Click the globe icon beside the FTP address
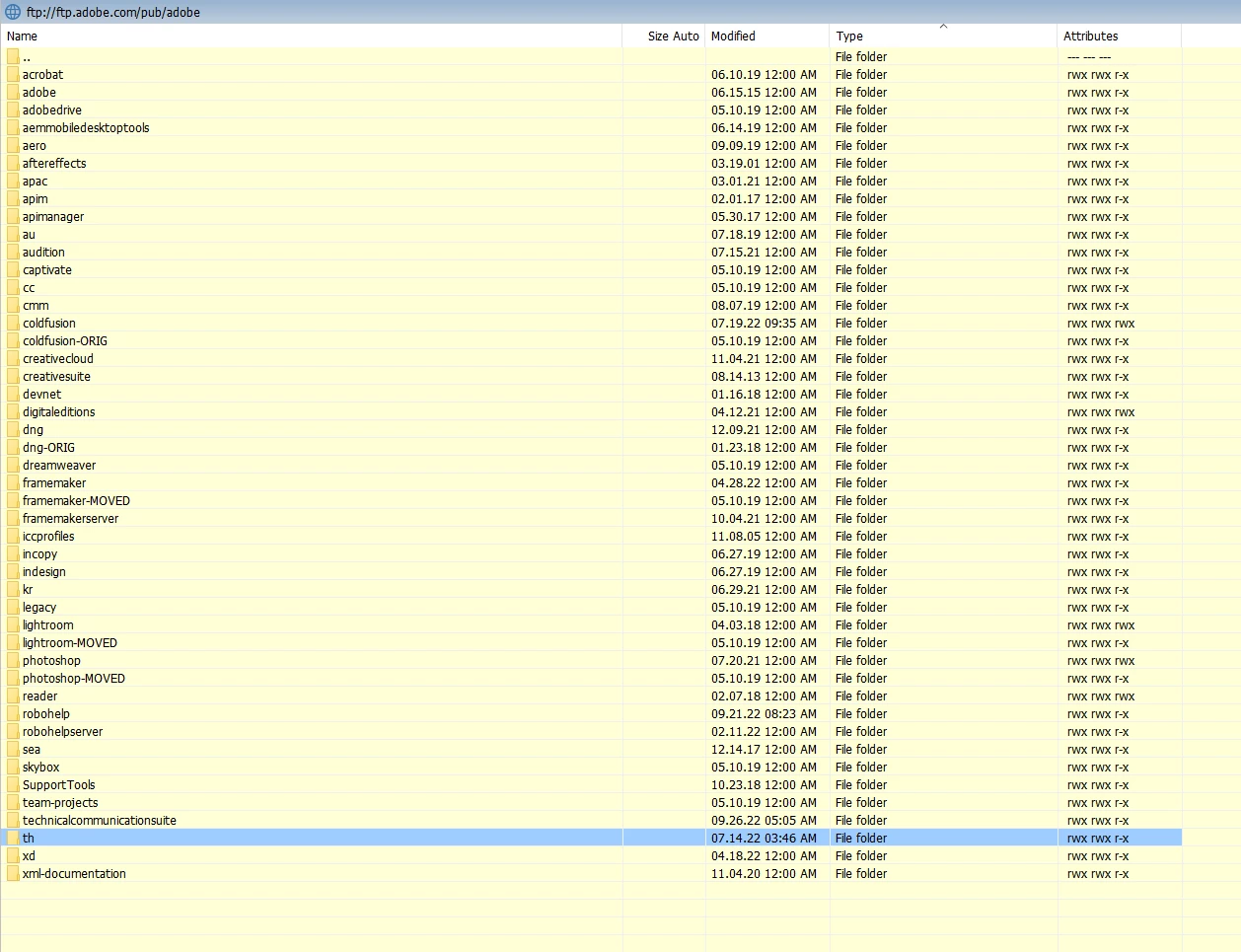 13,12
